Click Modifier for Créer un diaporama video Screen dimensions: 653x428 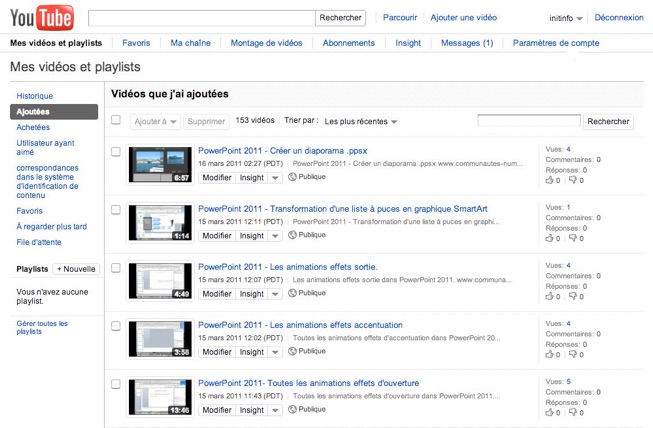pos(217,178)
